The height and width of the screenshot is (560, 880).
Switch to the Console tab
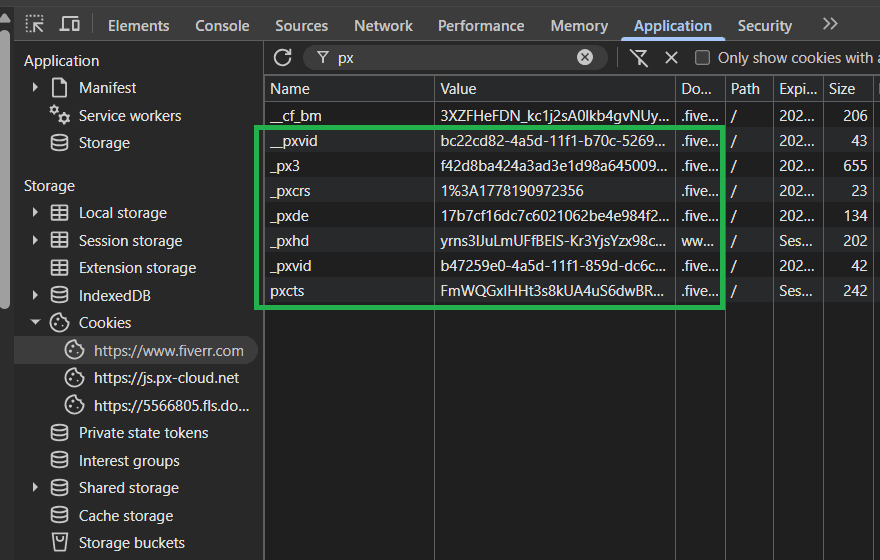coord(222,26)
